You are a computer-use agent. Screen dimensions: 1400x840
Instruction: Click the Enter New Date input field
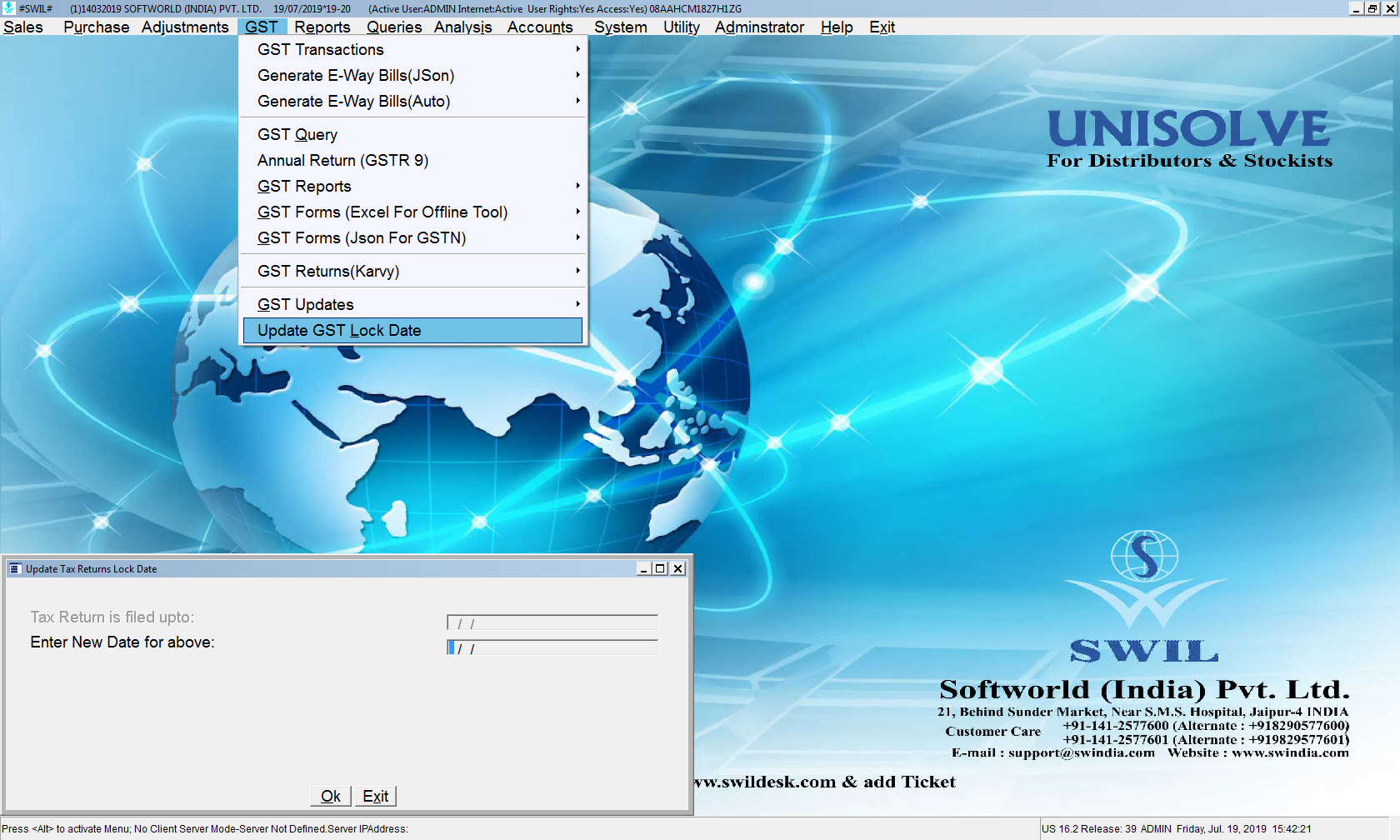point(552,647)
